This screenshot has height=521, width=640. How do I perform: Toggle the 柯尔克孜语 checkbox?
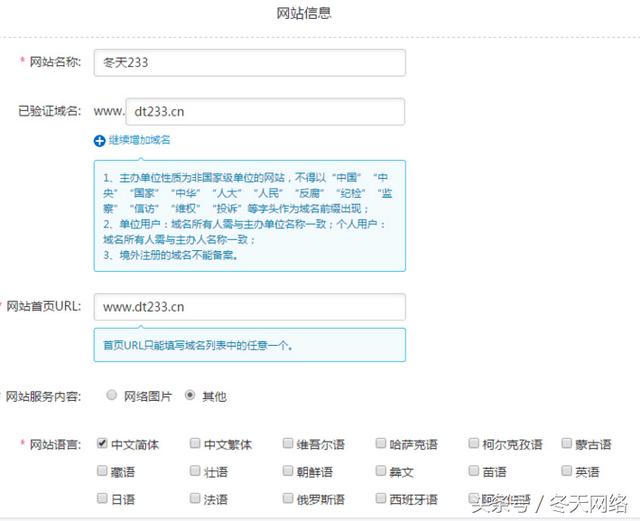tap(474, 444)
